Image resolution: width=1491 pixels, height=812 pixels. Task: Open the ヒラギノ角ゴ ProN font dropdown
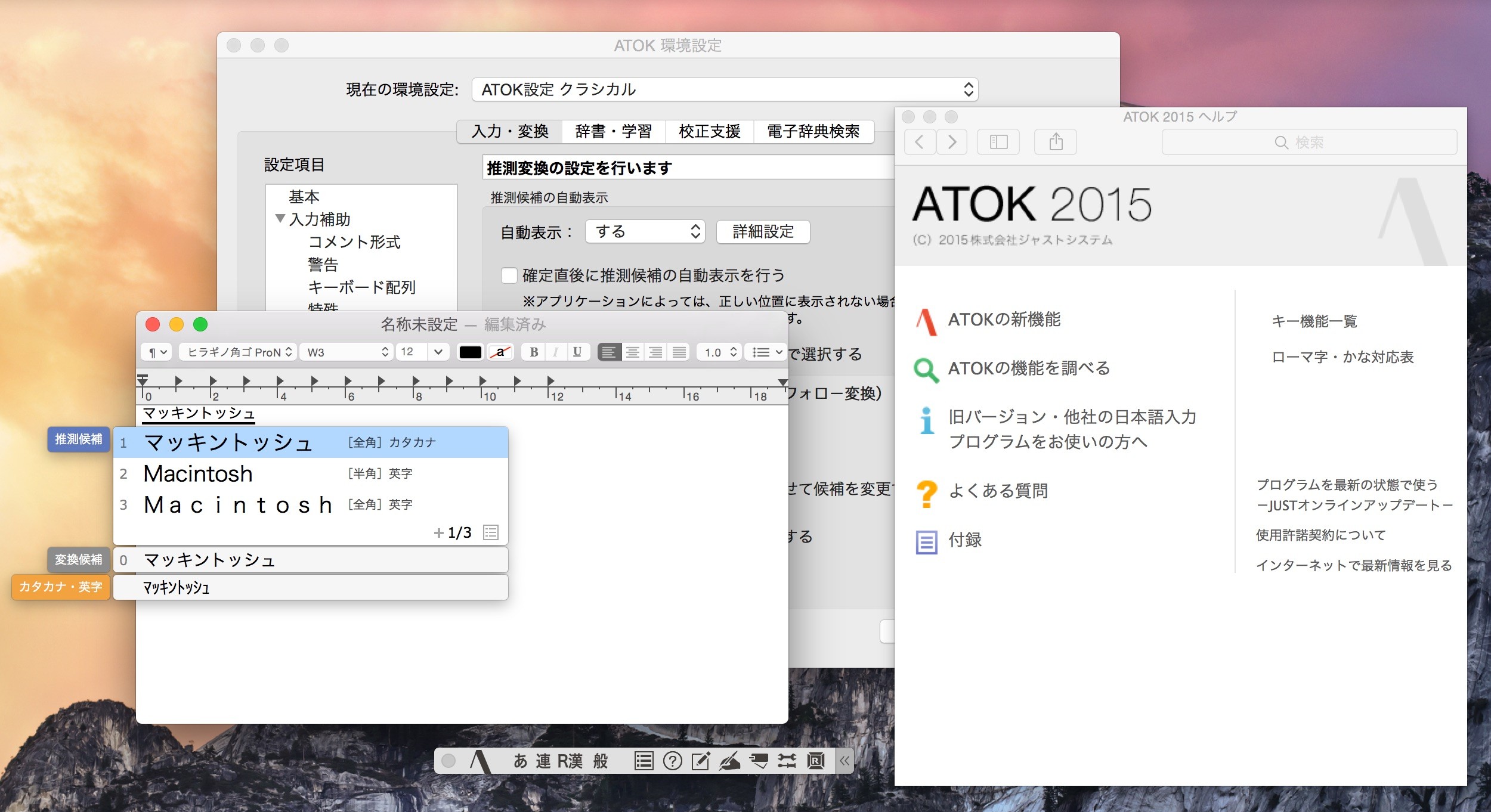(238, 352)
